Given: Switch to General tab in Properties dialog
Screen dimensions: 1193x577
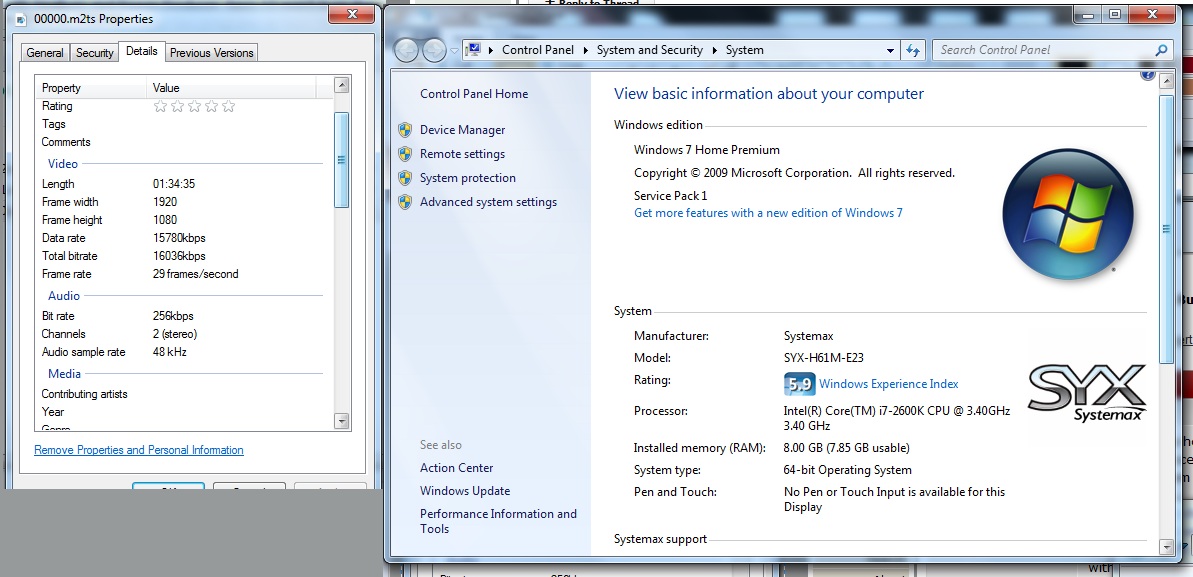Looking at the screenshot, I should 45,53.
